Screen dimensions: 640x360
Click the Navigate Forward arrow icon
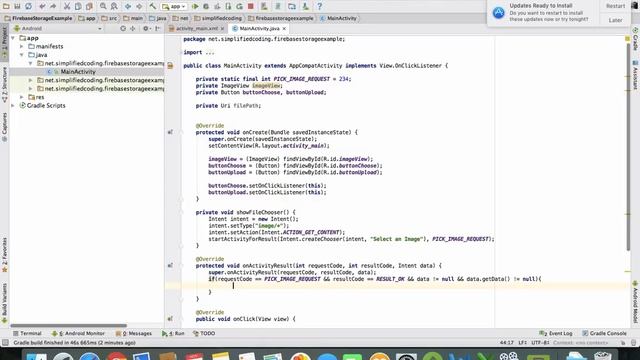click(139, 7)
